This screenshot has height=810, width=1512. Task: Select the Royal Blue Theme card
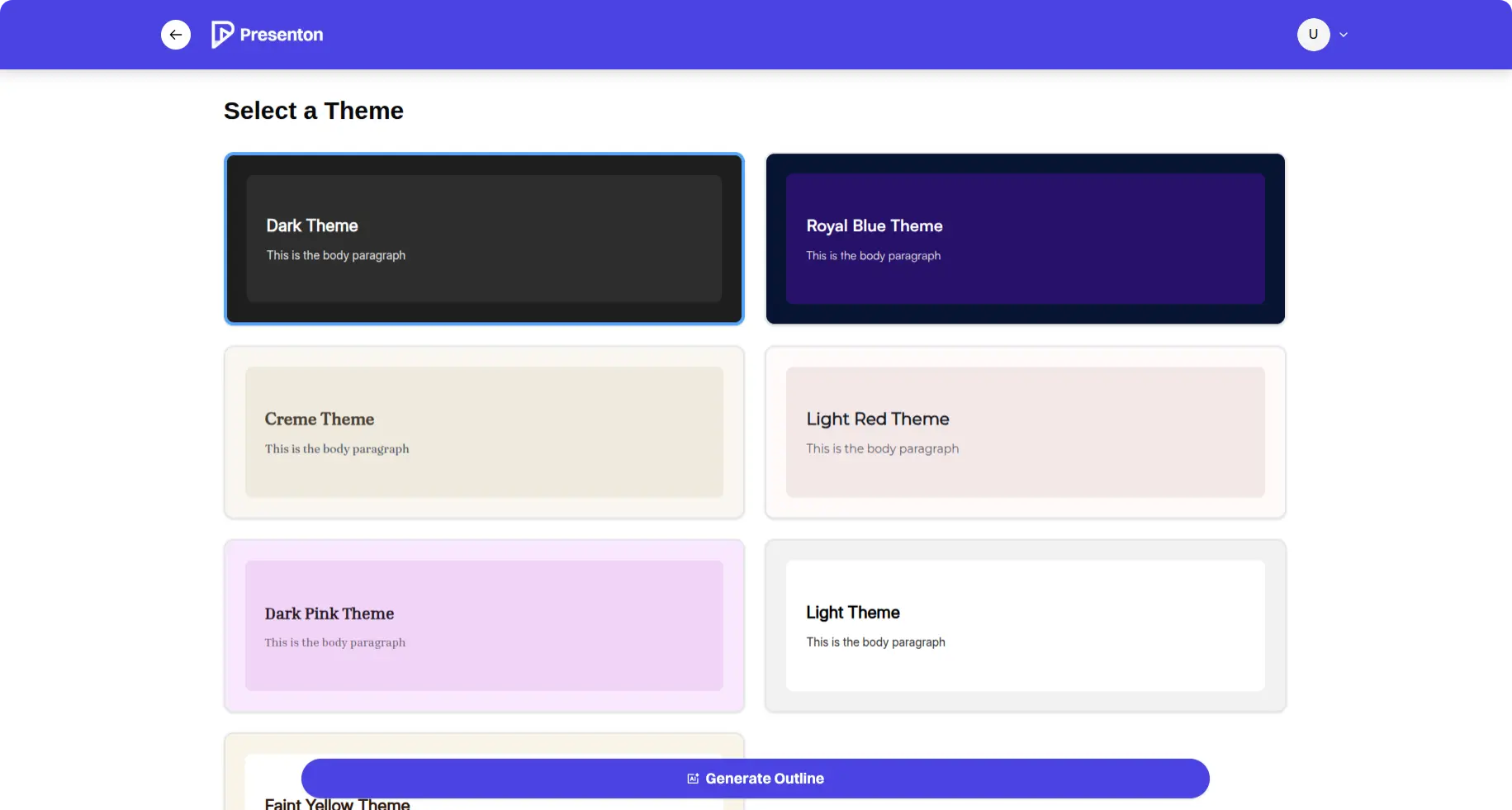pyautogui.click(x=1025, y=239)
